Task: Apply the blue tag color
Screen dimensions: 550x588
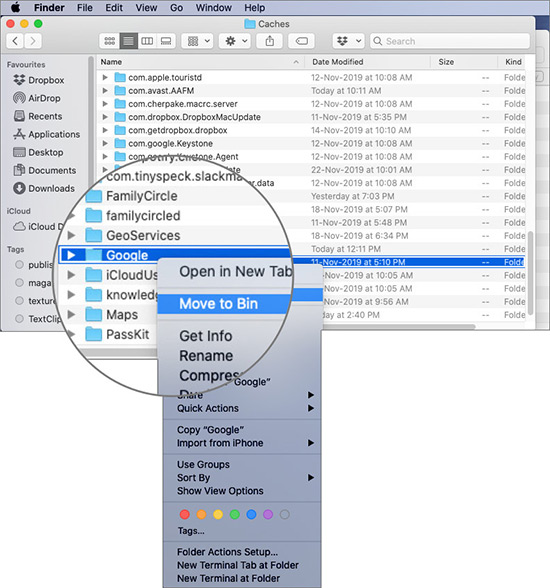Action: click(251, 514)
